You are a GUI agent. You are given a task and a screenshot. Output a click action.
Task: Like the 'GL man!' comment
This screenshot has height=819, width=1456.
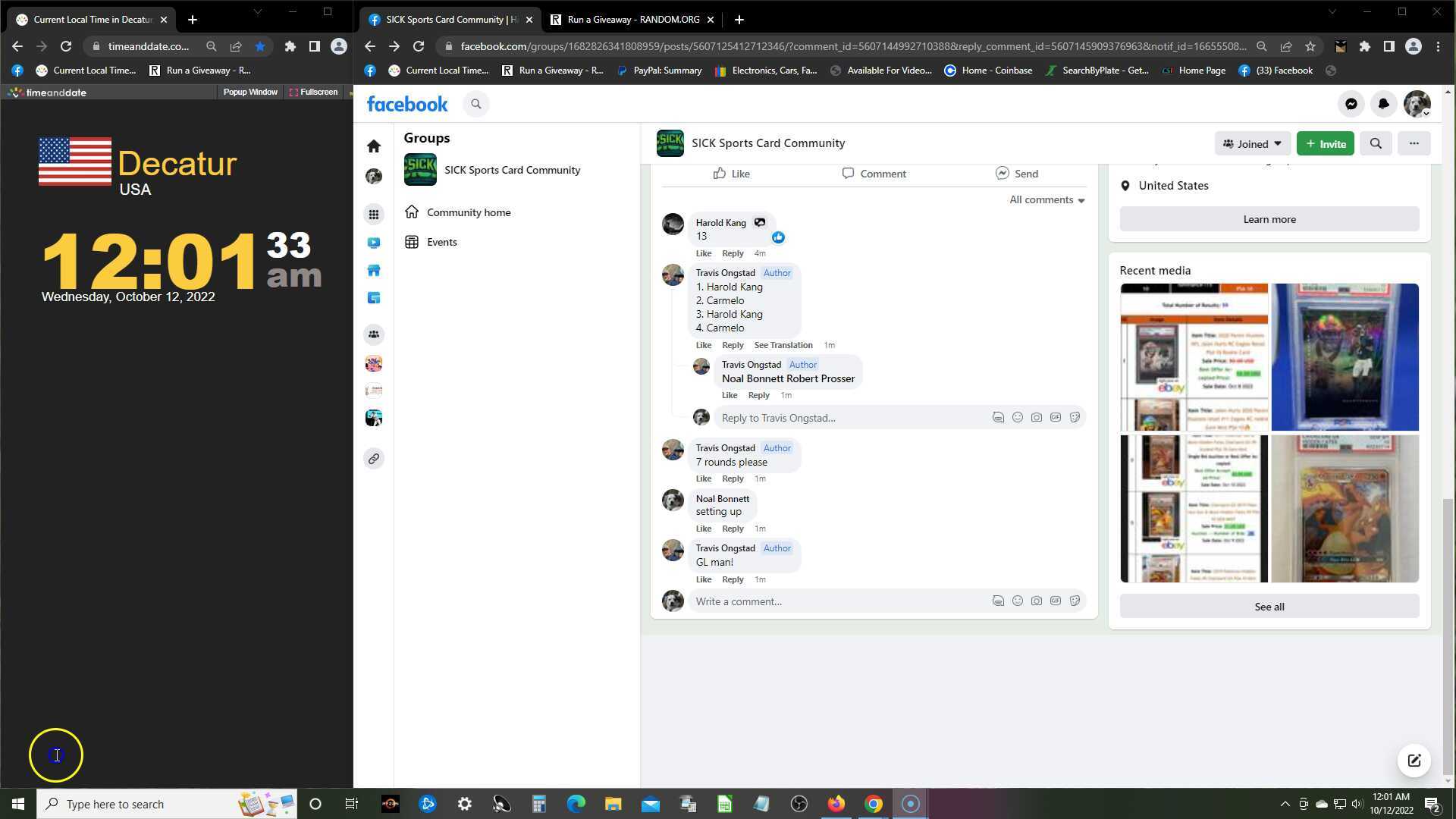(x=703, y=579)
